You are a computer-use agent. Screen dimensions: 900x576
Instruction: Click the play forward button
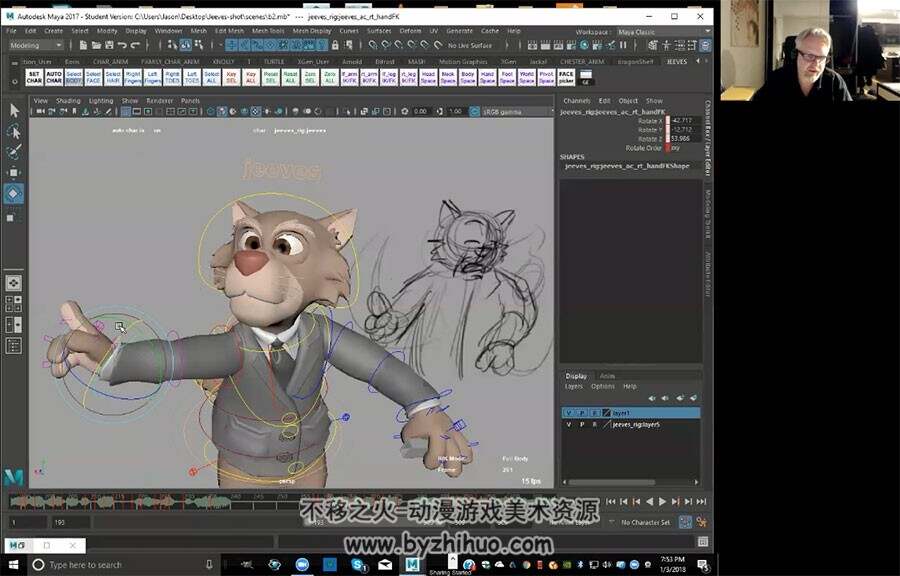point(662,501)
